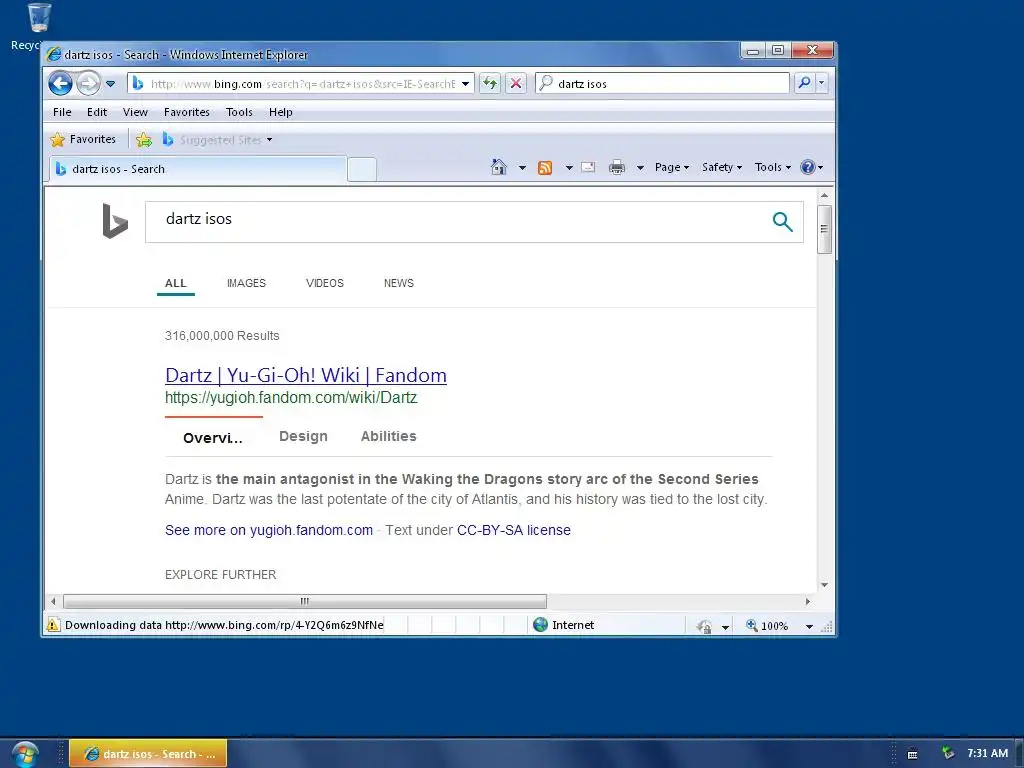Image resolution: width=1024 pixels, height=768 pixels.
Task: Click the Bing icon in address bar
Action: (x=138, y=83)
